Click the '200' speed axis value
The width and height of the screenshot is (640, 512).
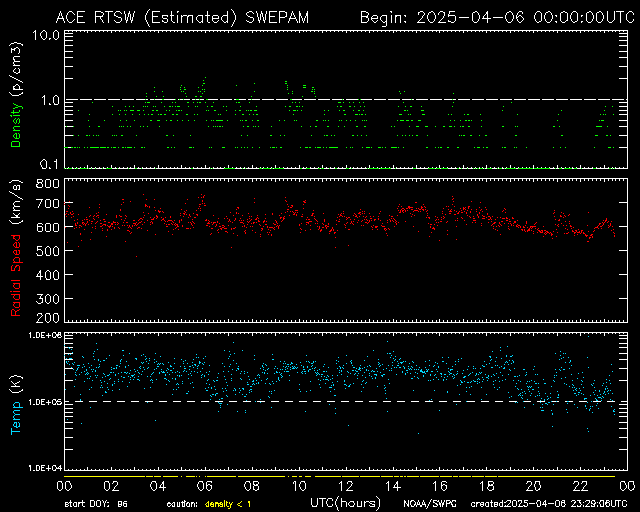[x=48, y=318]
